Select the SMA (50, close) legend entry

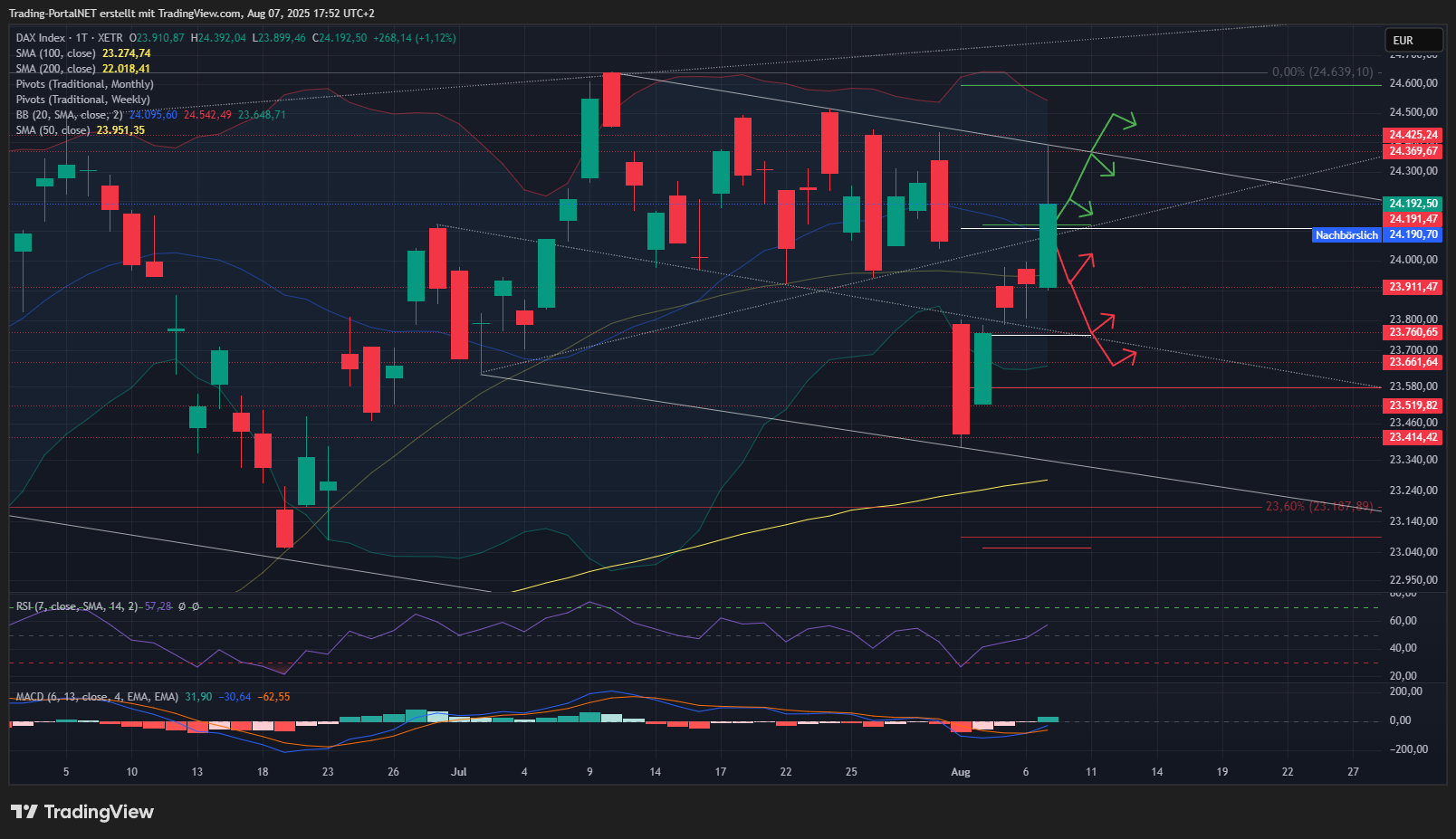coord(53,130)
